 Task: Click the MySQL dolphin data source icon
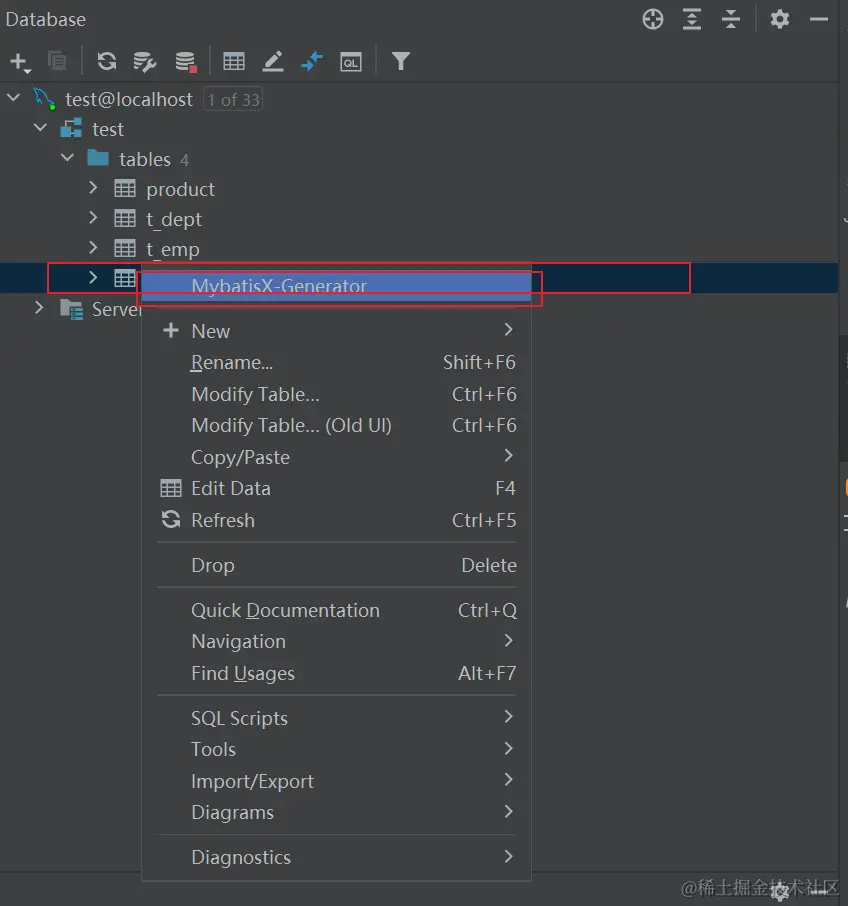pyautogui.click(x=44, y=99)
